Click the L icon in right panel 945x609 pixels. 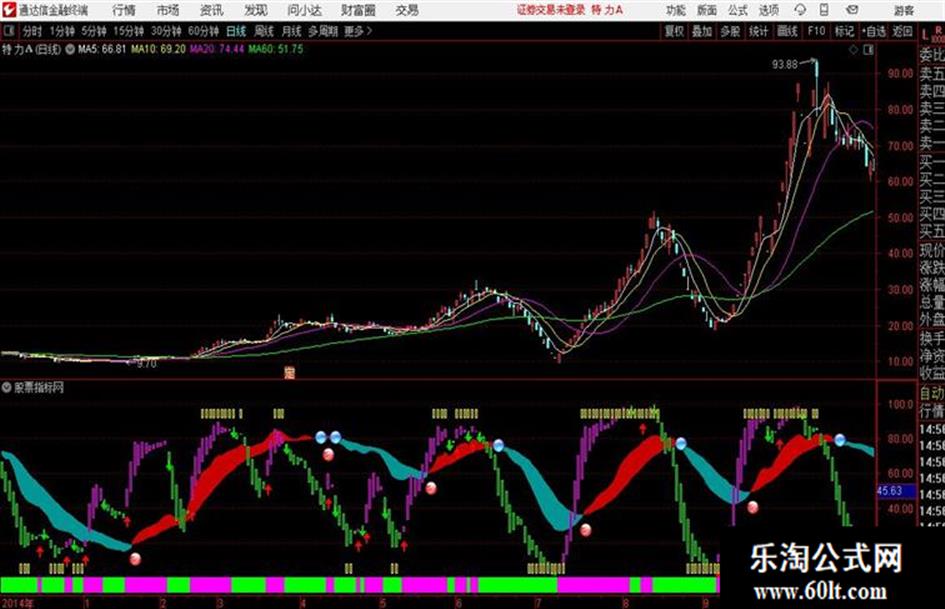pos(925,35)
